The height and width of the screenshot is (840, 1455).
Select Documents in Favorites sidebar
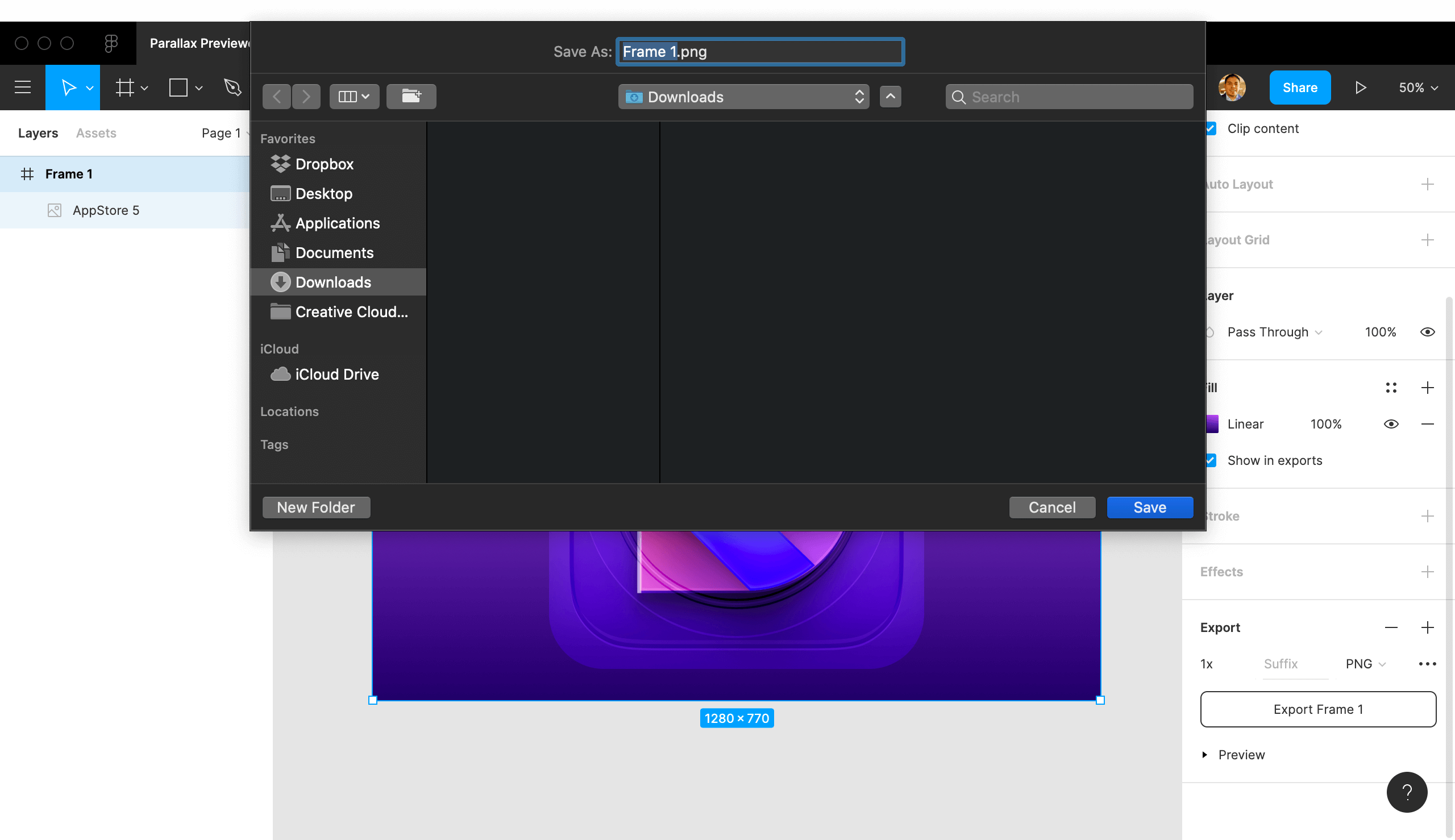pos(334,253)
